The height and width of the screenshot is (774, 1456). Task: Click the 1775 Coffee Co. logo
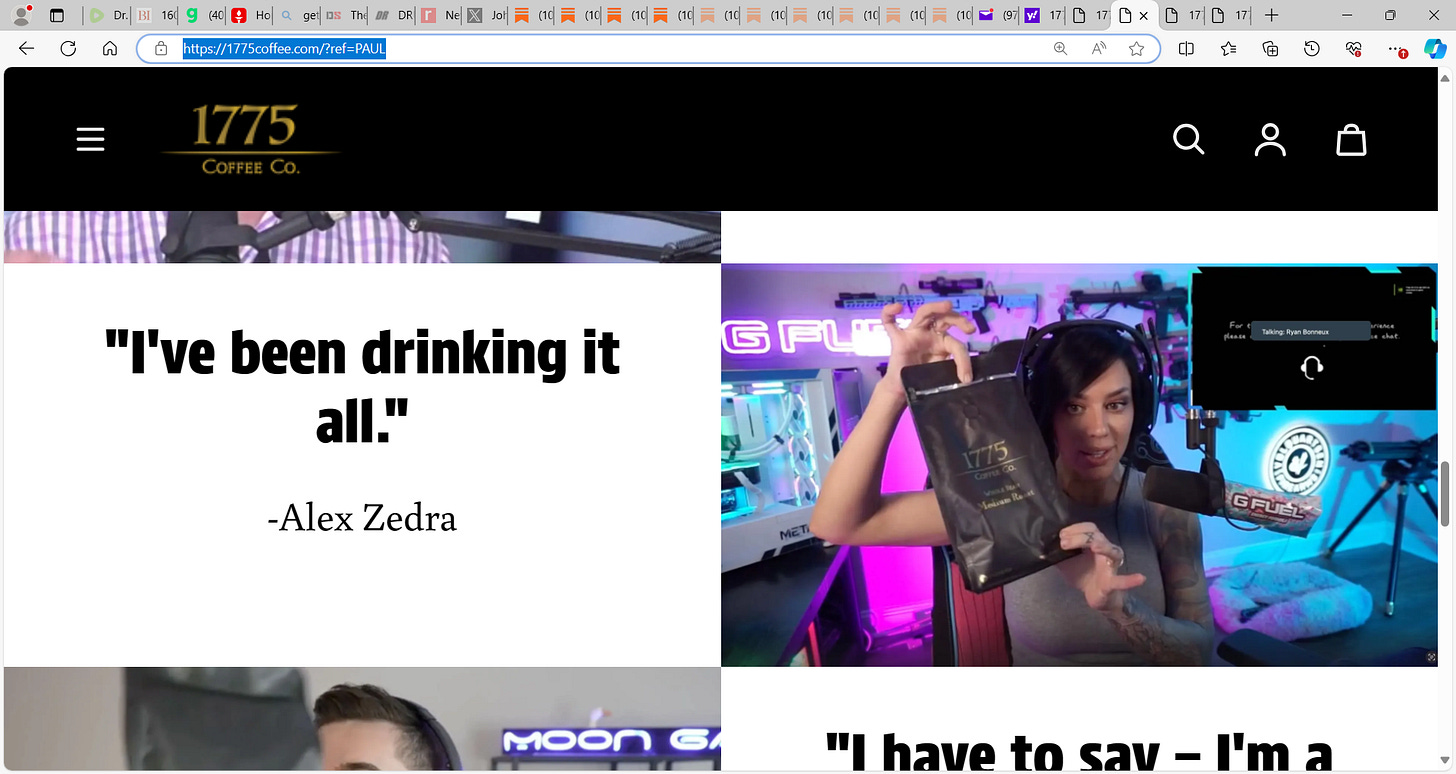tap(251, 139)
